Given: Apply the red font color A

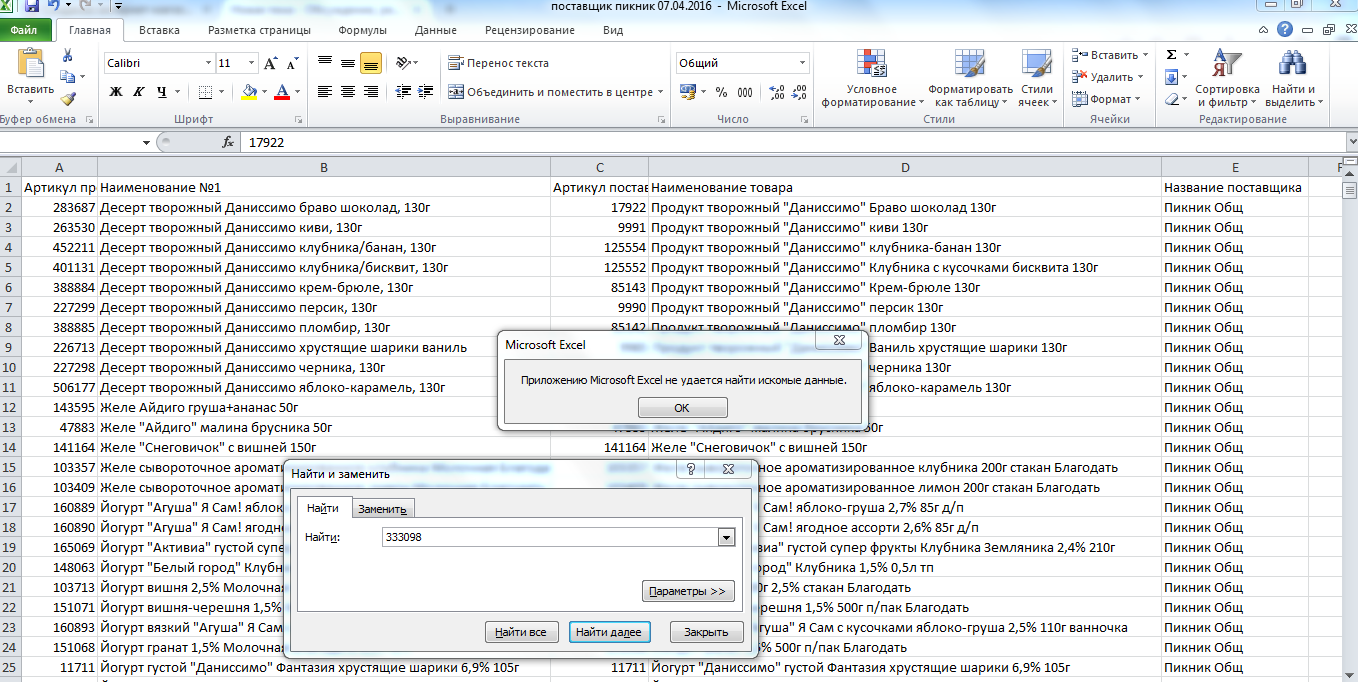Looking at the screenshot, I should (x=282, y=92).
